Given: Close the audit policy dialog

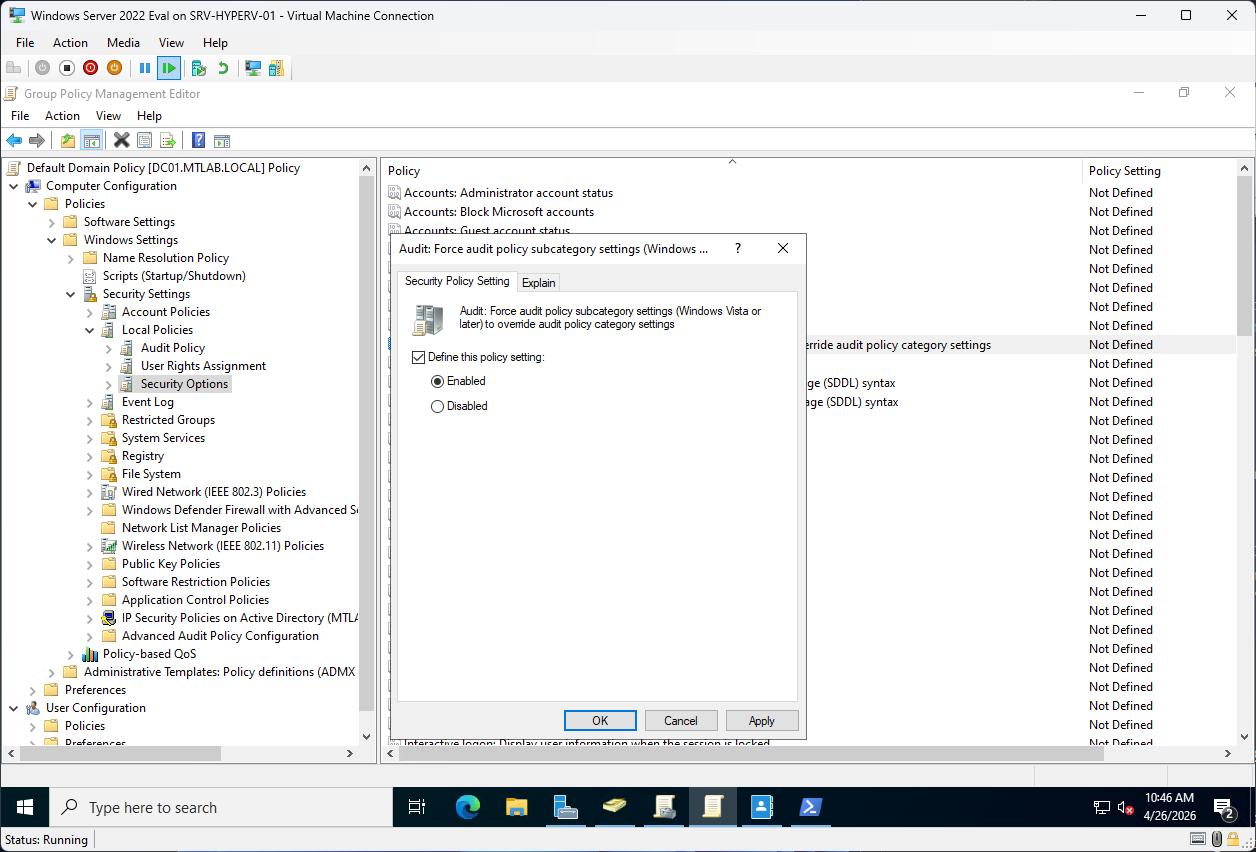Looking at the screenshot, I should (x=783, y=248).
